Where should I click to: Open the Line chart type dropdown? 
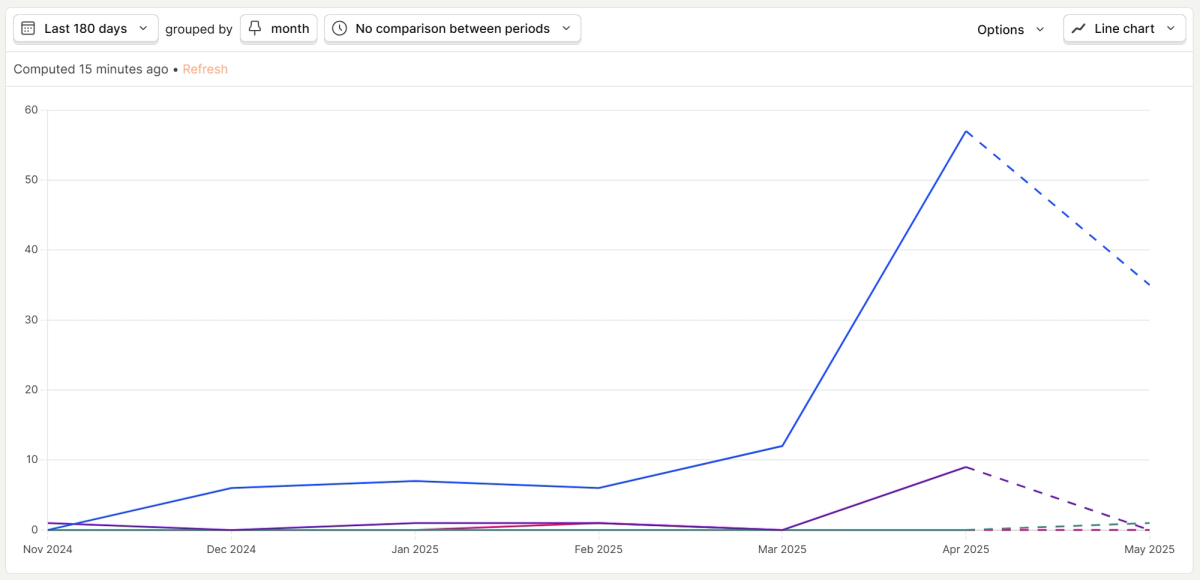pyautogui.click(x=1124, y=29)
